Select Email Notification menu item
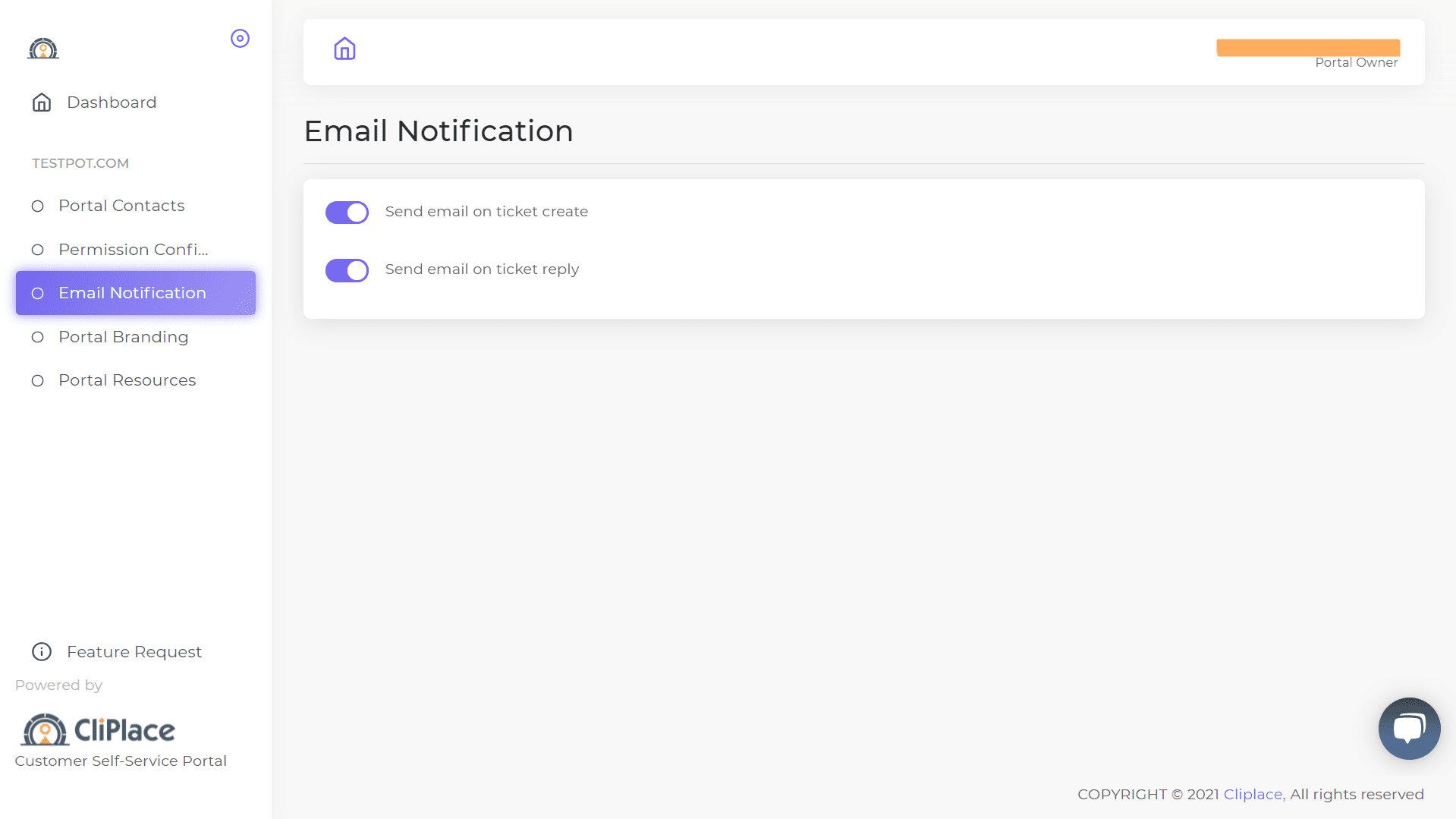 coord(136,293)
